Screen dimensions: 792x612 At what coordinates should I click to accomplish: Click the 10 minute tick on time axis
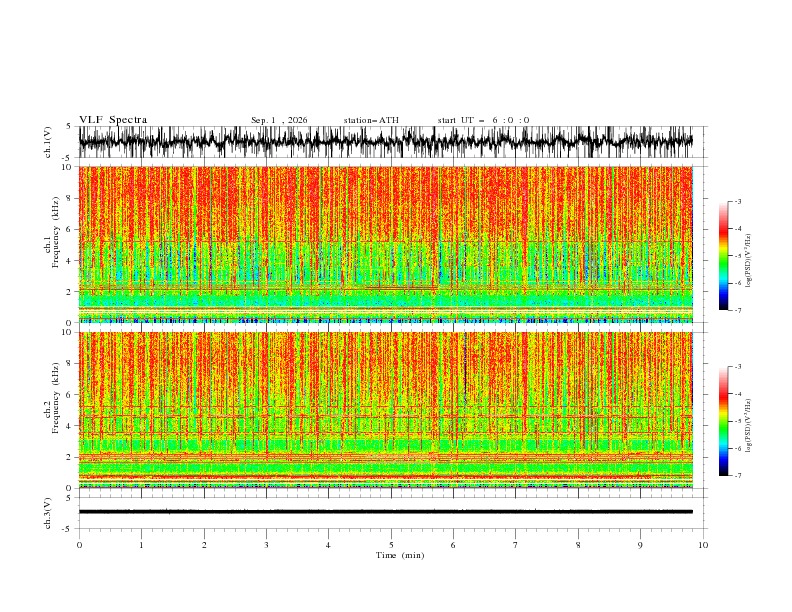pyautogui.click(x=703, y=545)
